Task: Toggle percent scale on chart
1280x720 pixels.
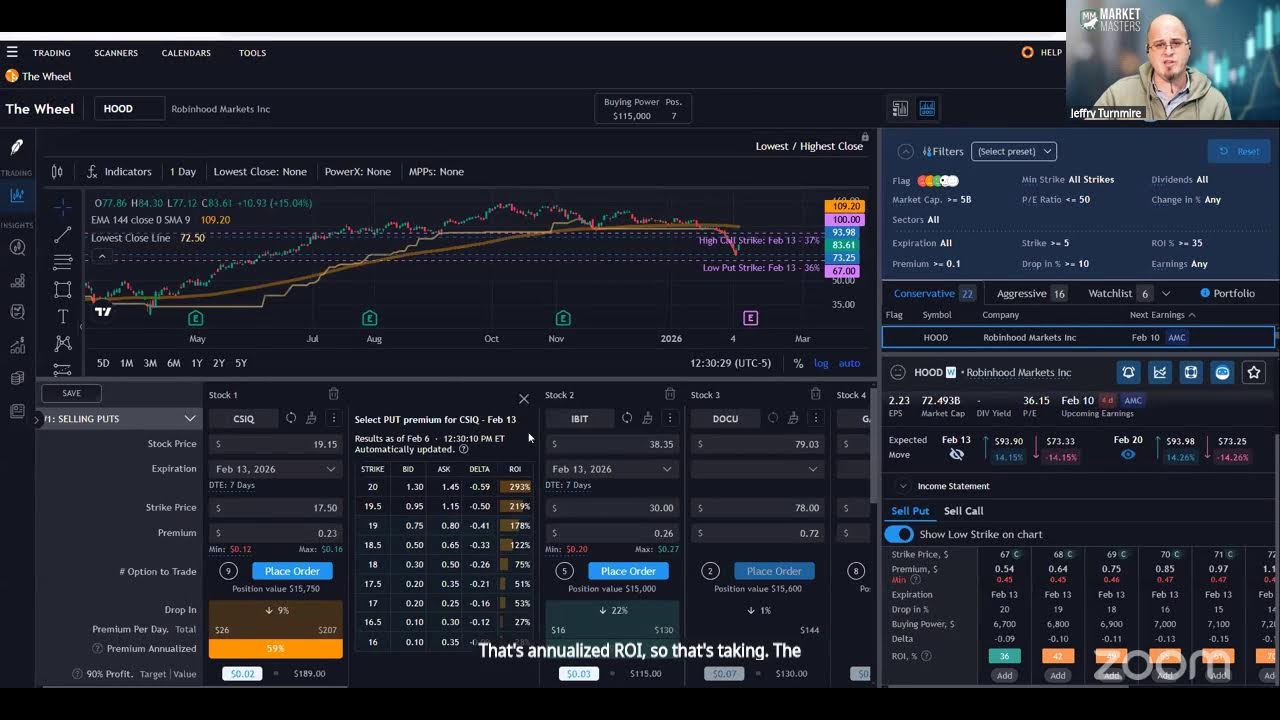Action: pyautogui.click(x=798, y=363)
